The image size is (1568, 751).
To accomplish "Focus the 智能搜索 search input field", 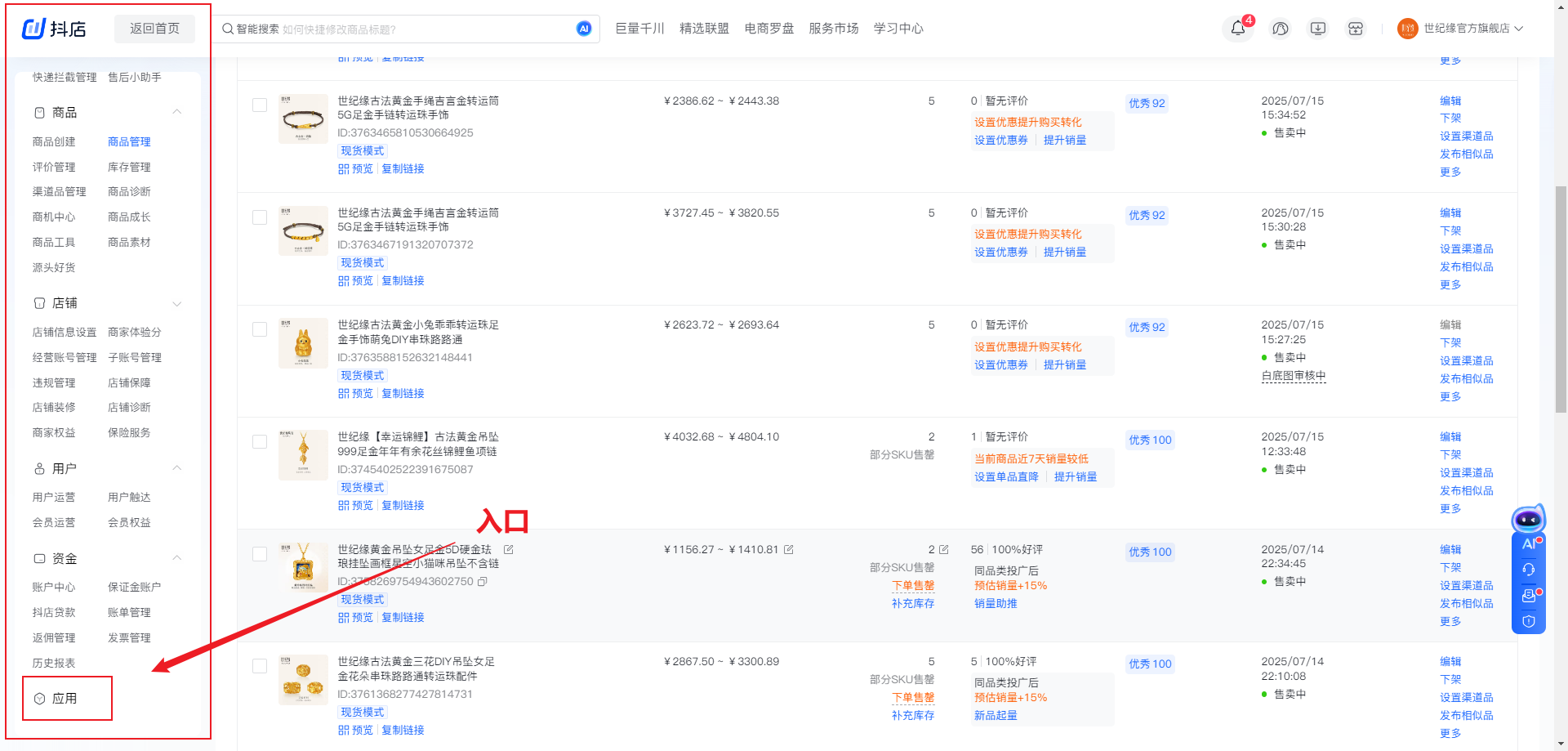I will [425, 29].
